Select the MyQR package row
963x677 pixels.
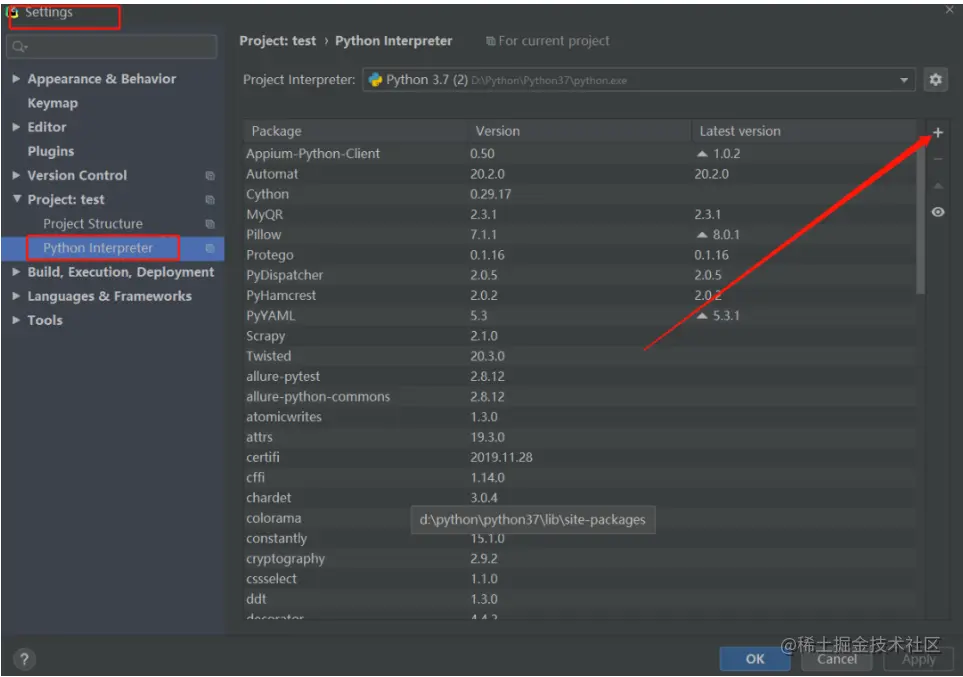click(x=579, y=214)
